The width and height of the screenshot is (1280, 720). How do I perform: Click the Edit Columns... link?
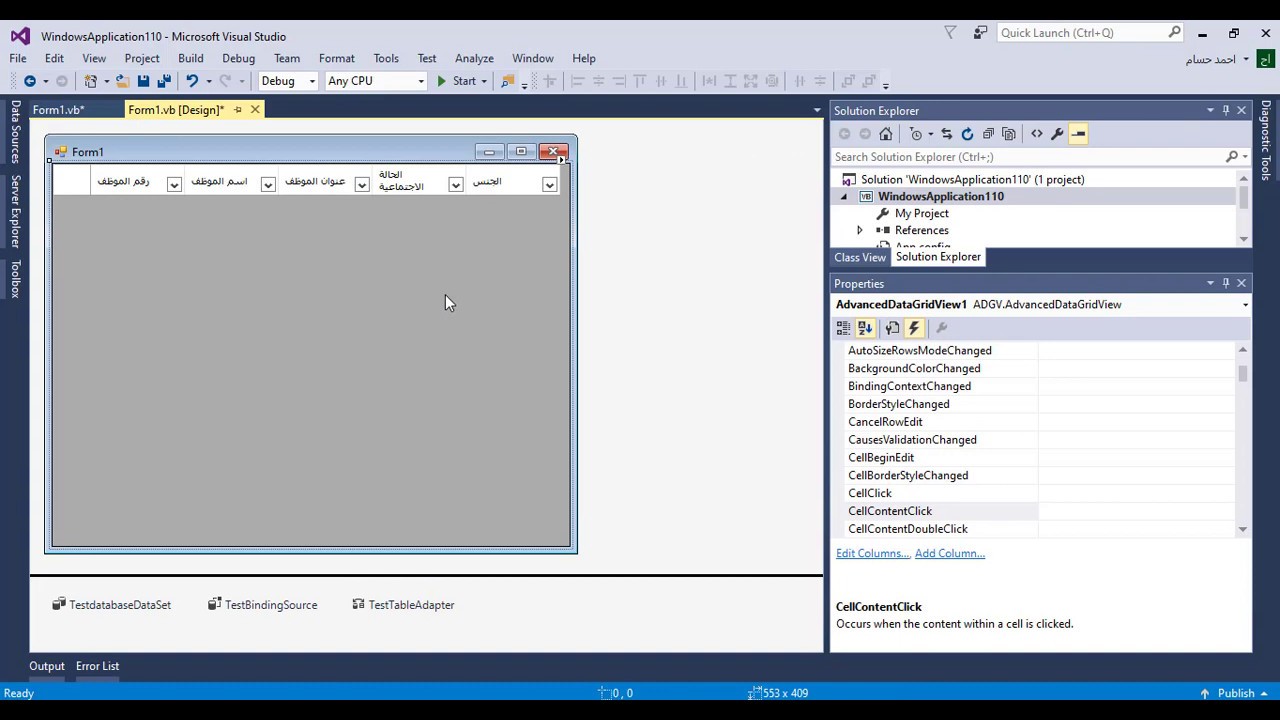pos(873,553)
